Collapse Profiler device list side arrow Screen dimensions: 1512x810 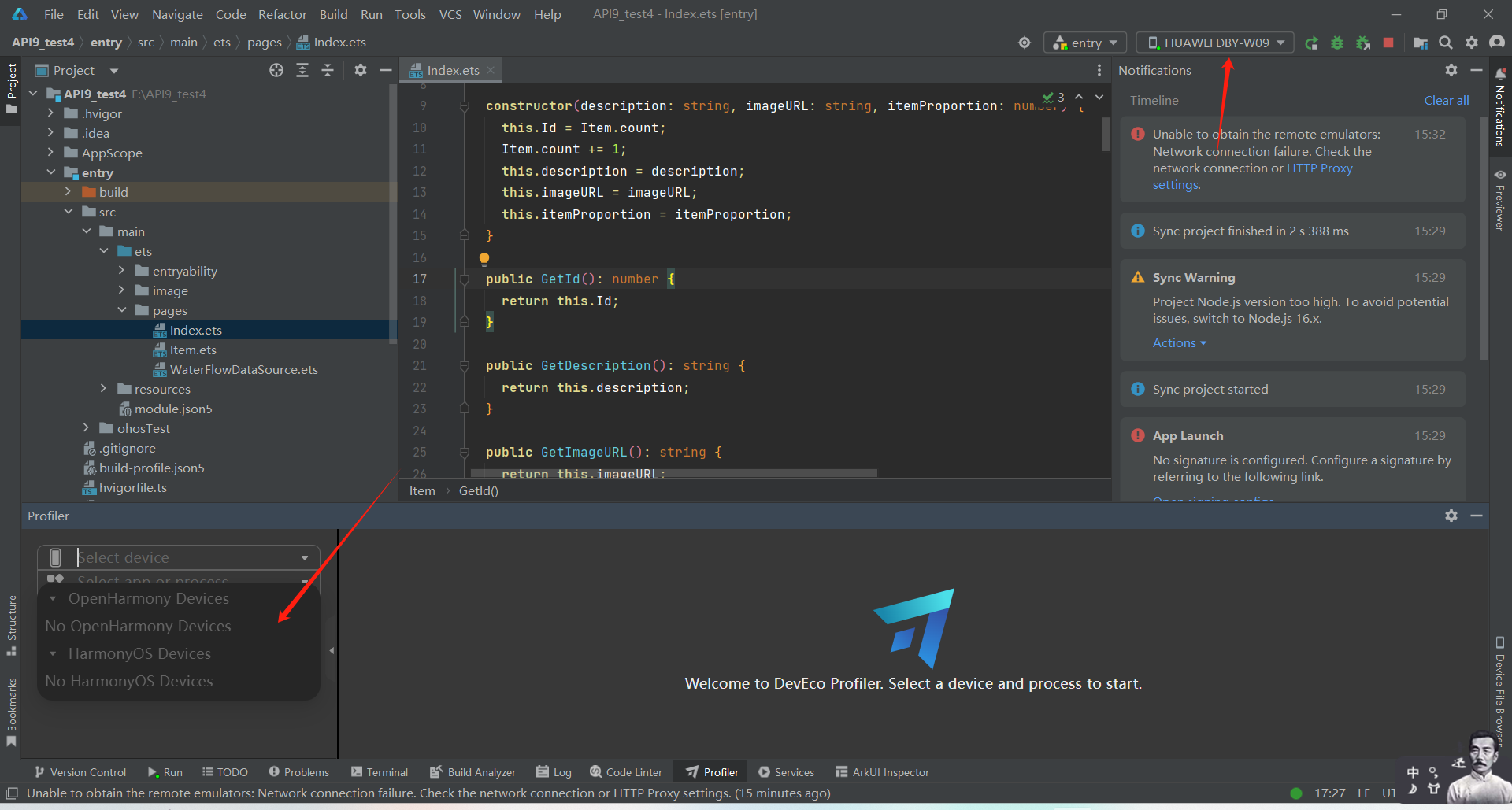point(332,650)
